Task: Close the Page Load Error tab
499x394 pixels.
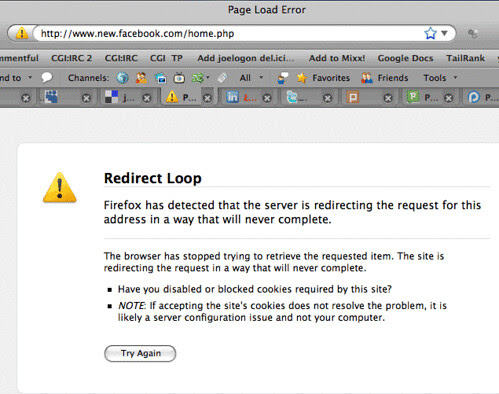Action: point(207,98)
